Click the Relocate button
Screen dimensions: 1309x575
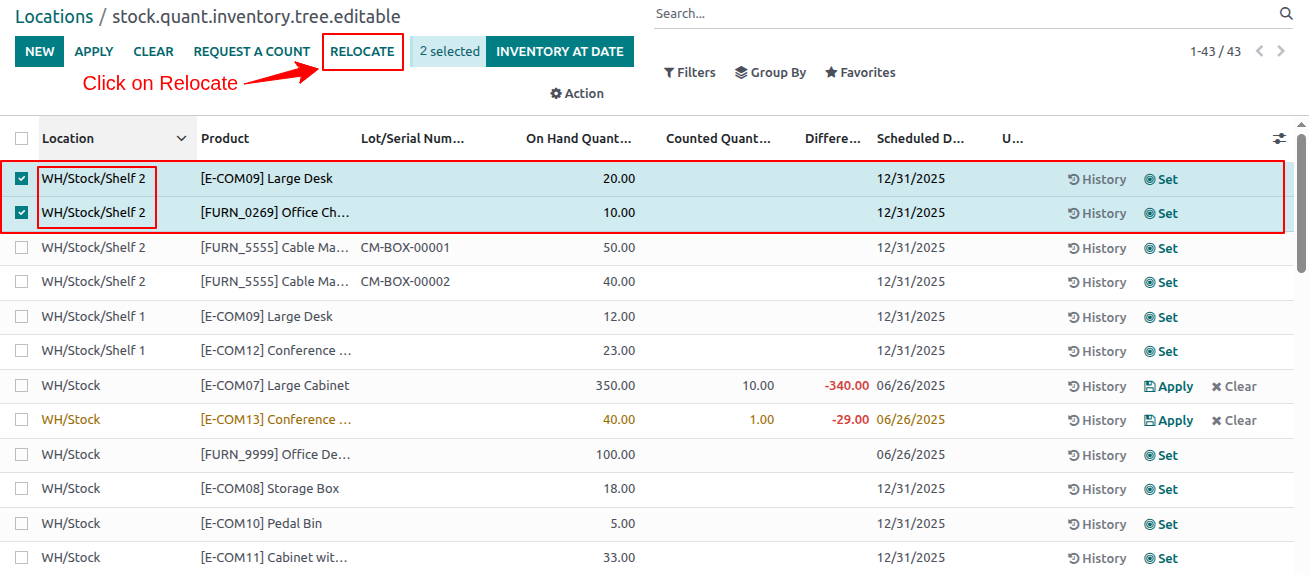click(x=362, y=52)
